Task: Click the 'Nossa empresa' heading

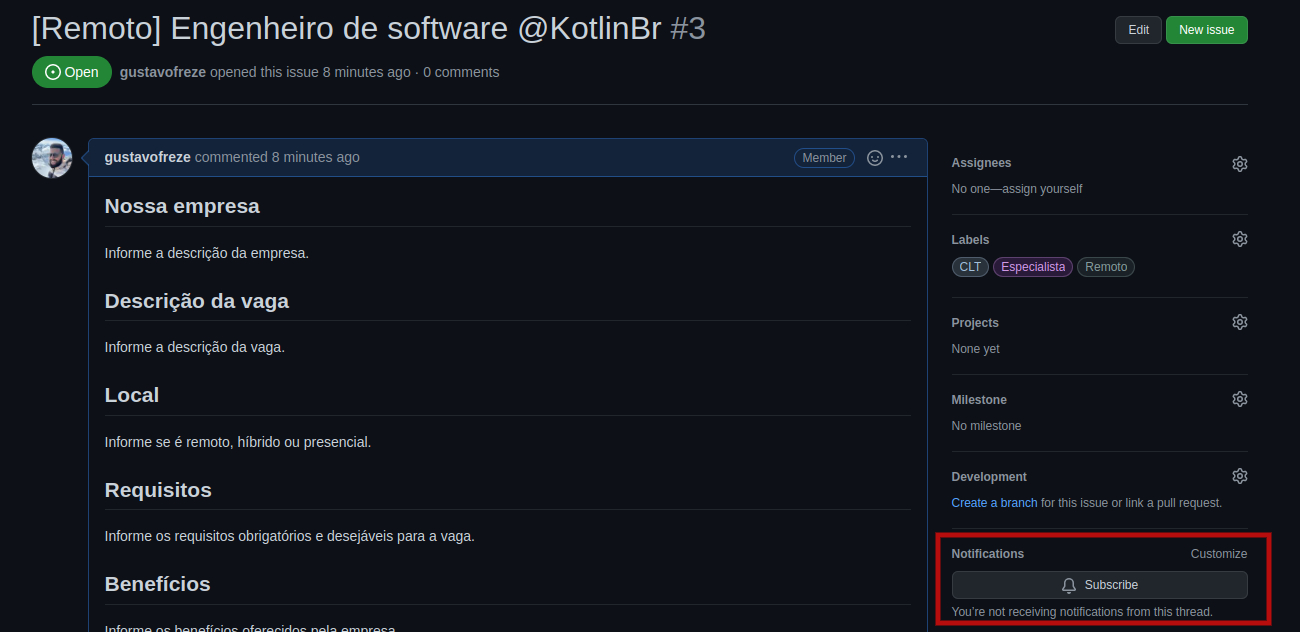Action: tap(182, 206)
